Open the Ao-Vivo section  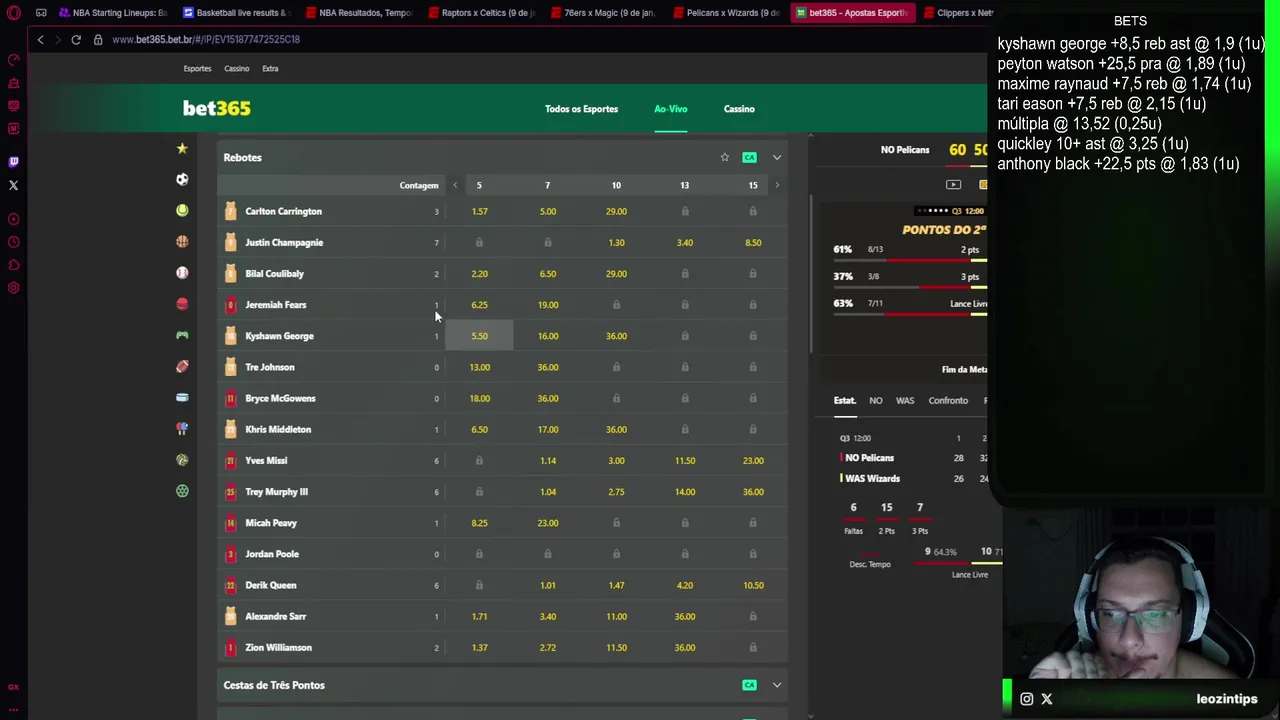(671, 109)
